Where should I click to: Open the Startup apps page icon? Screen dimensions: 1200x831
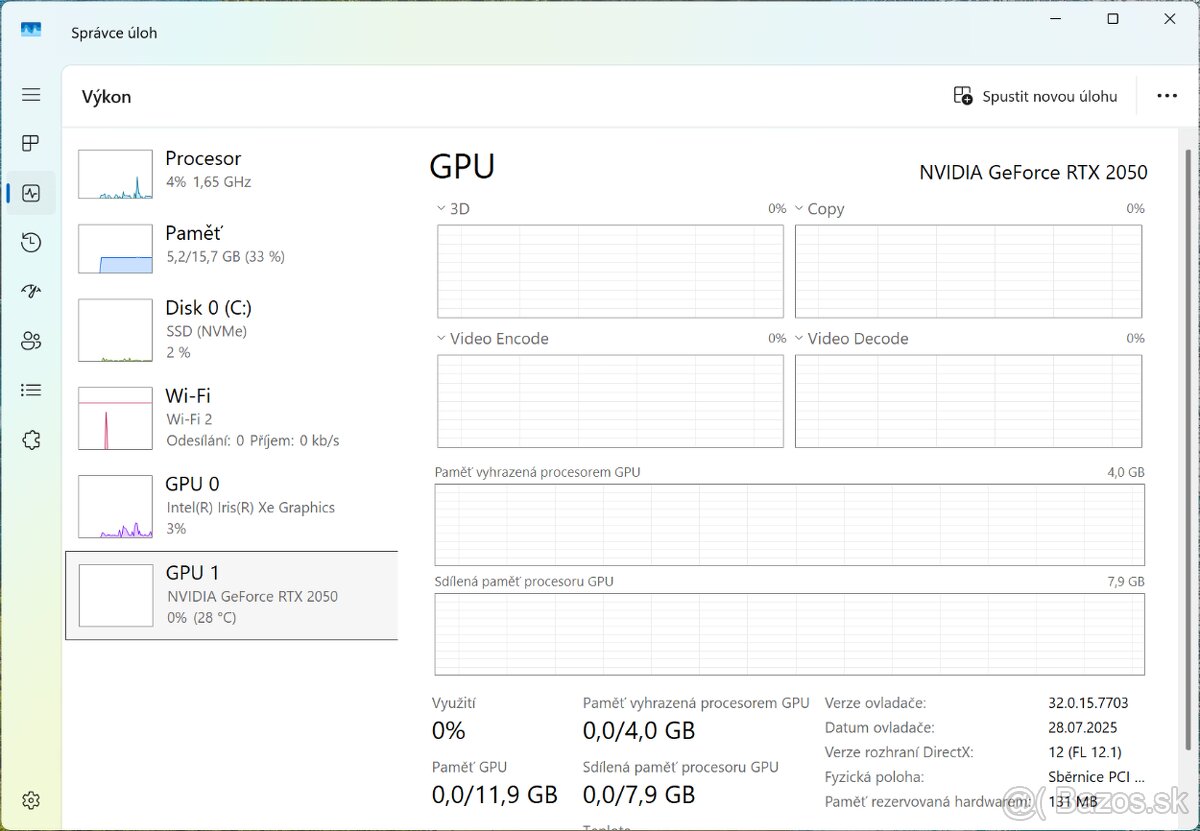31,291
